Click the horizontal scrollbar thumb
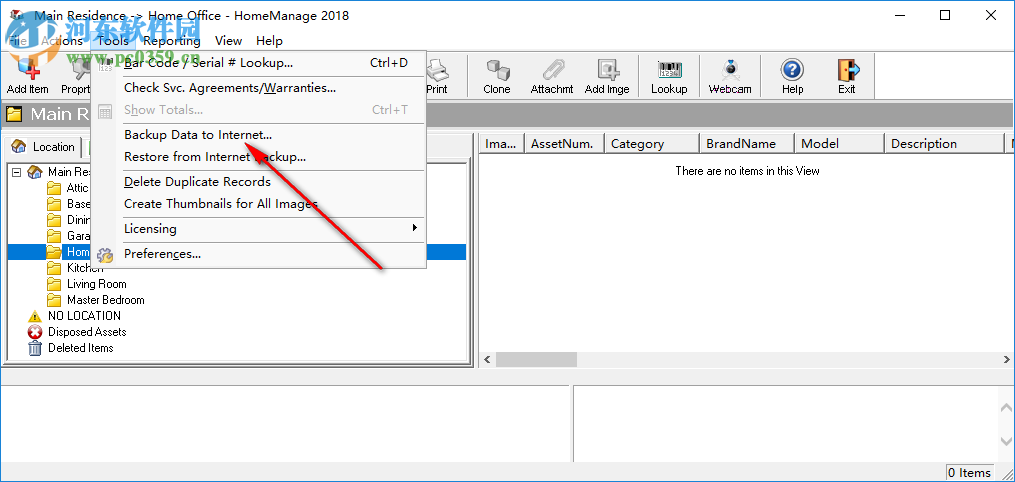The height and width of the screenshot is (482, 1015). click(x=536, y=359)
